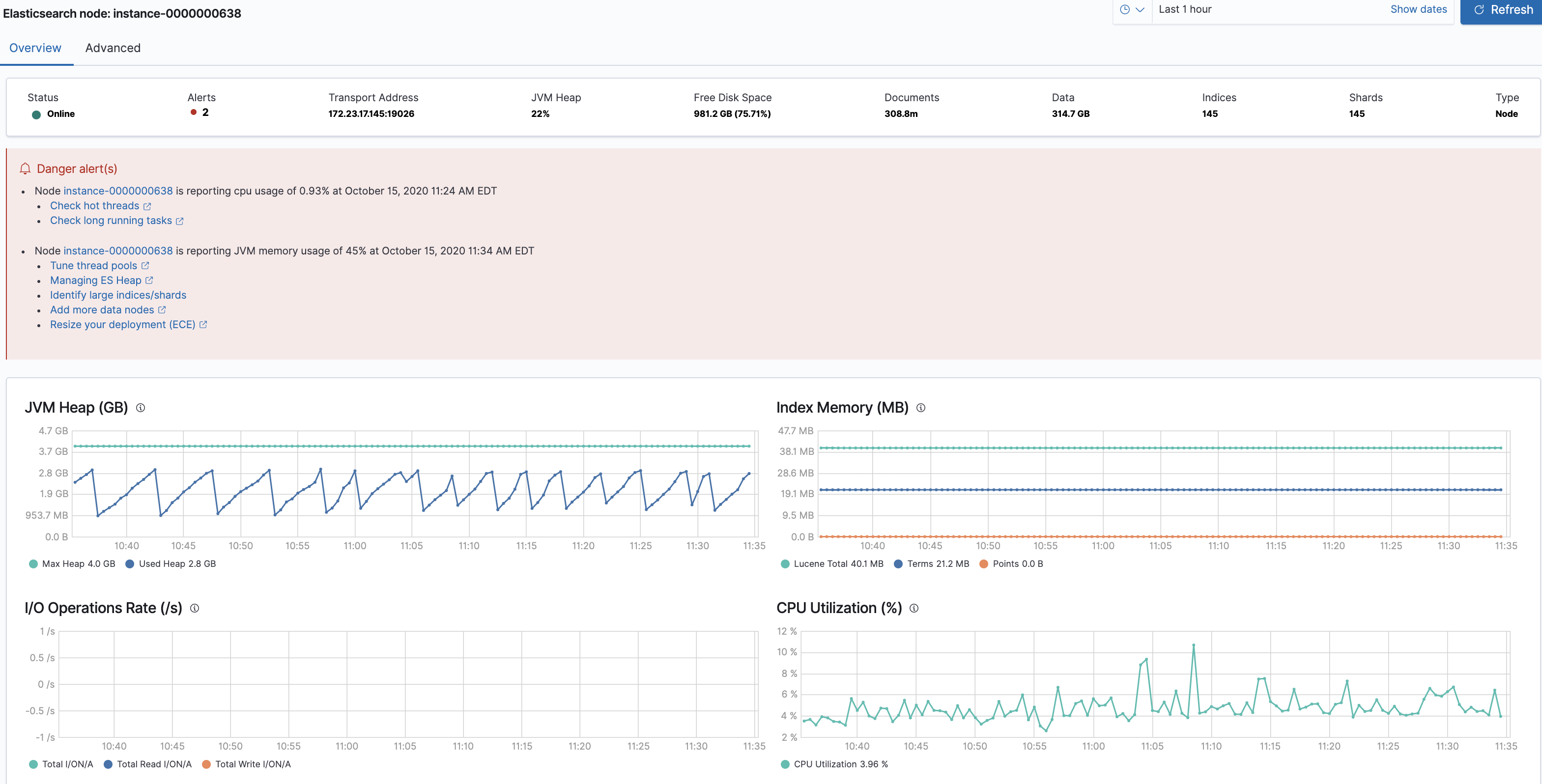Screen dimensions: 1542x784
Task: Click the Free Disk Space value 981.2 GB
Action: pos(732,113)
